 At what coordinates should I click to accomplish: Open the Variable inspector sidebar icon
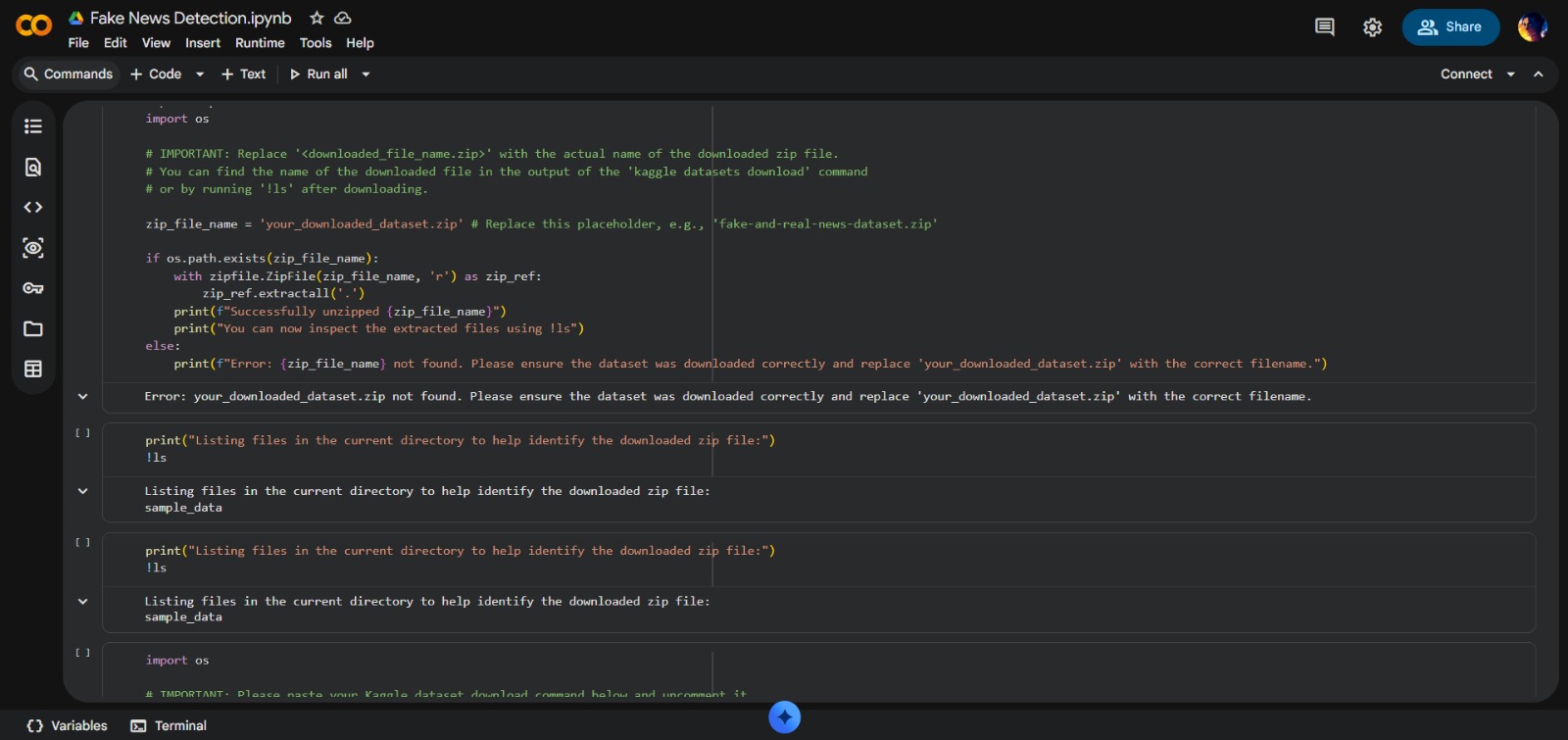[x=33, y=248]
